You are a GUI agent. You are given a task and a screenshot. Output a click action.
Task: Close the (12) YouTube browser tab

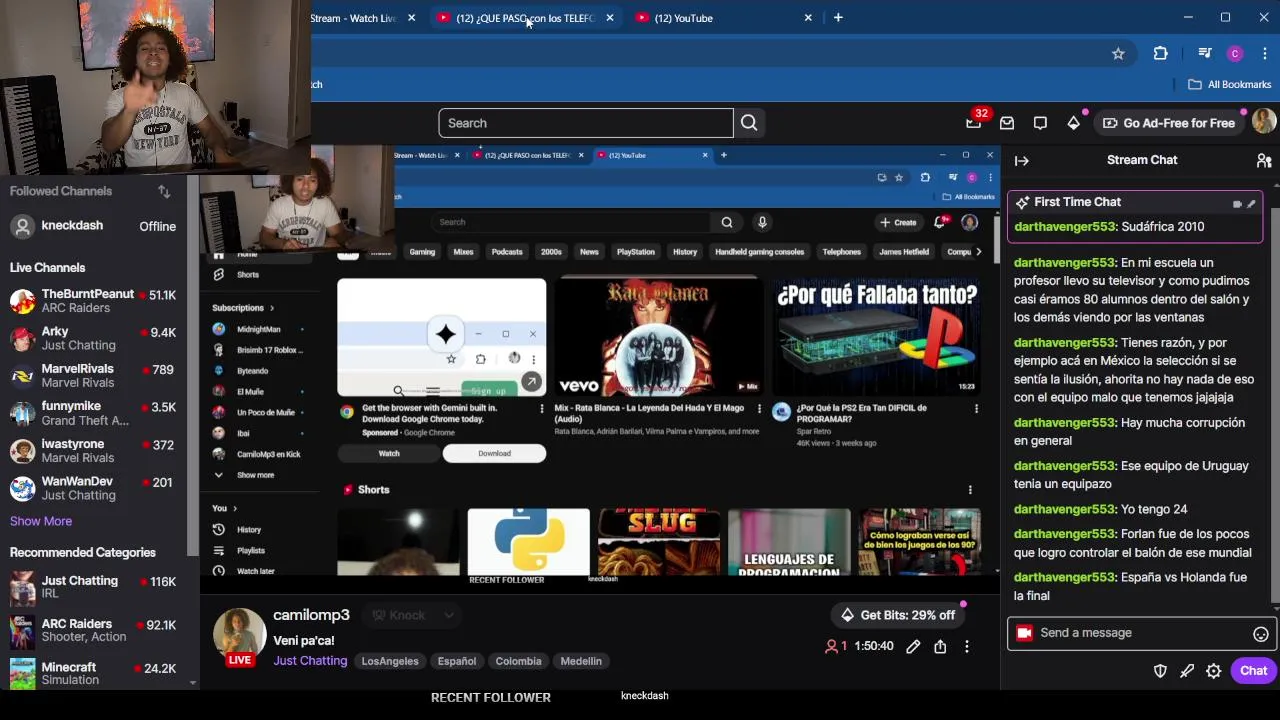tap(808, 18)
